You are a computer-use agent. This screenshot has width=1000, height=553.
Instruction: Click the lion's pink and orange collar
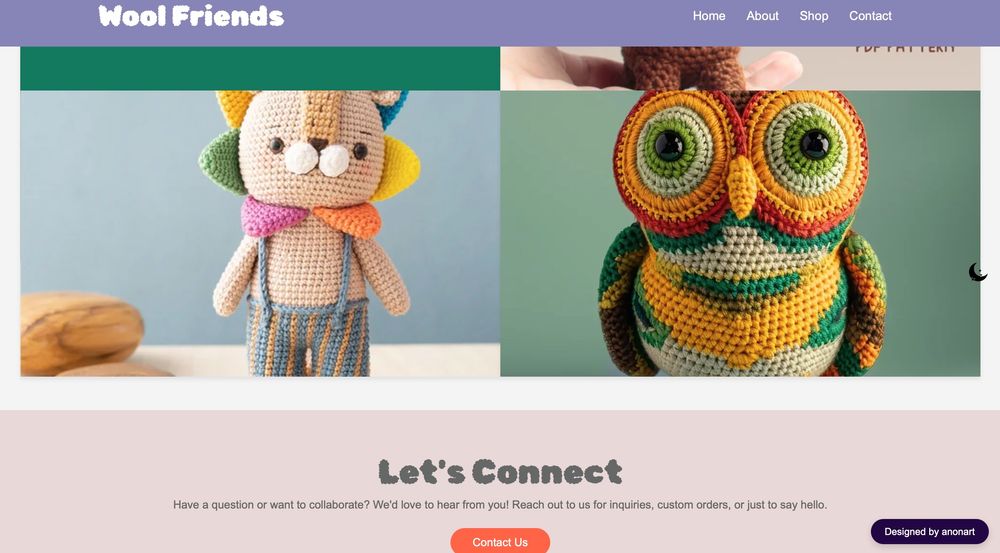[x=311, y=218]
